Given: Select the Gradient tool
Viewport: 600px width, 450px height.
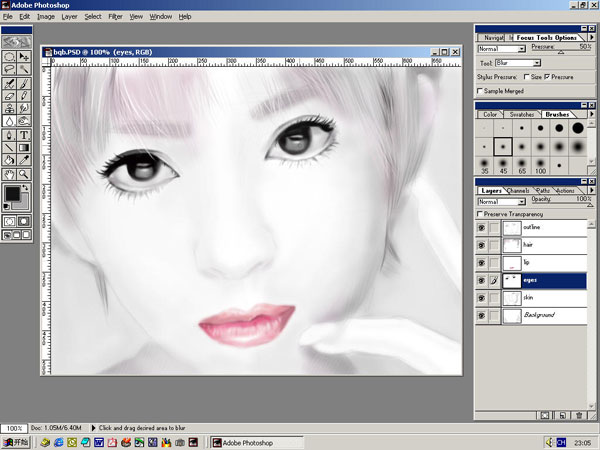Looking at the screenshot, I should (24, 147).
